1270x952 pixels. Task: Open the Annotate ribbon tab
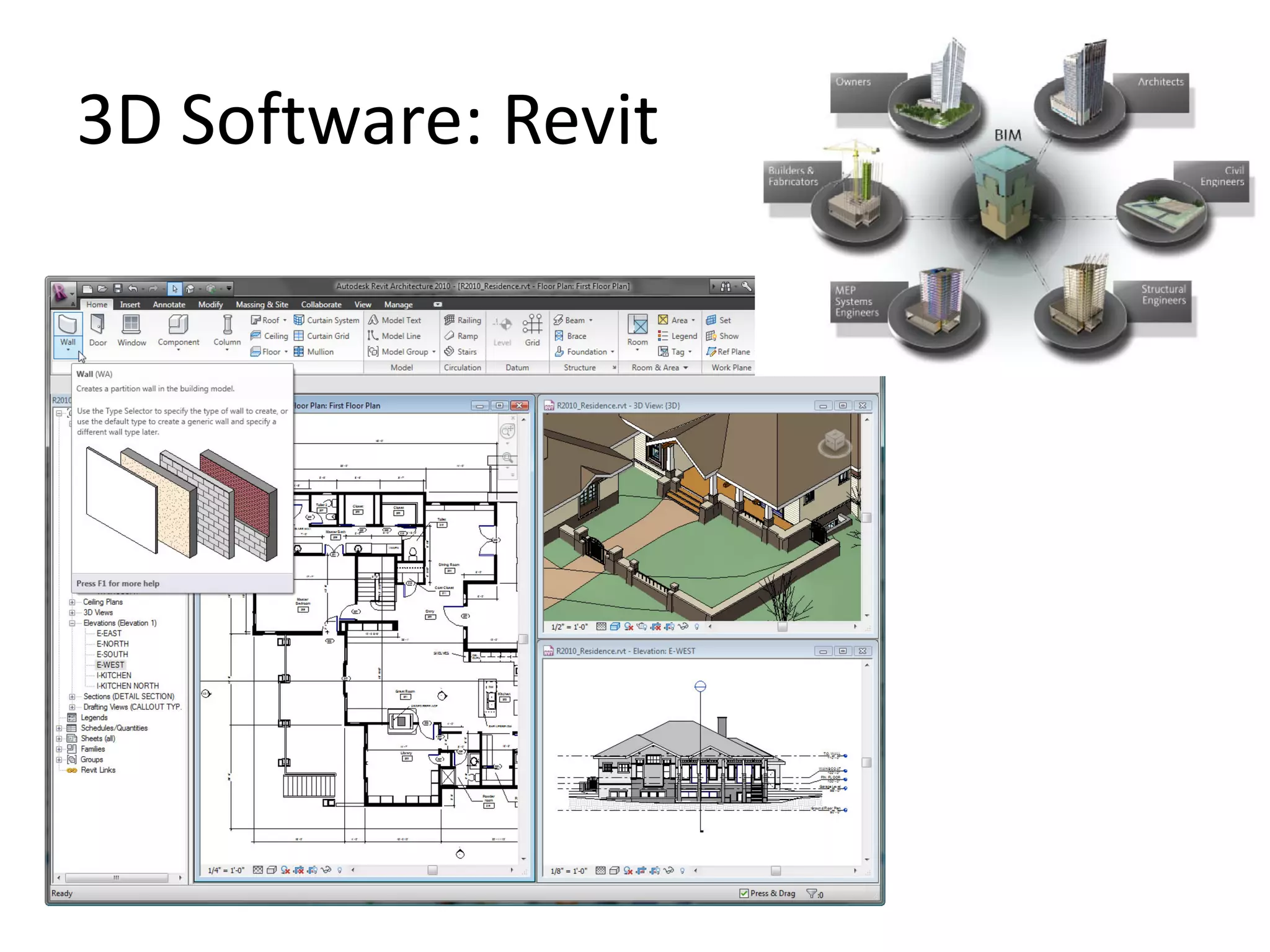(169, 304)
